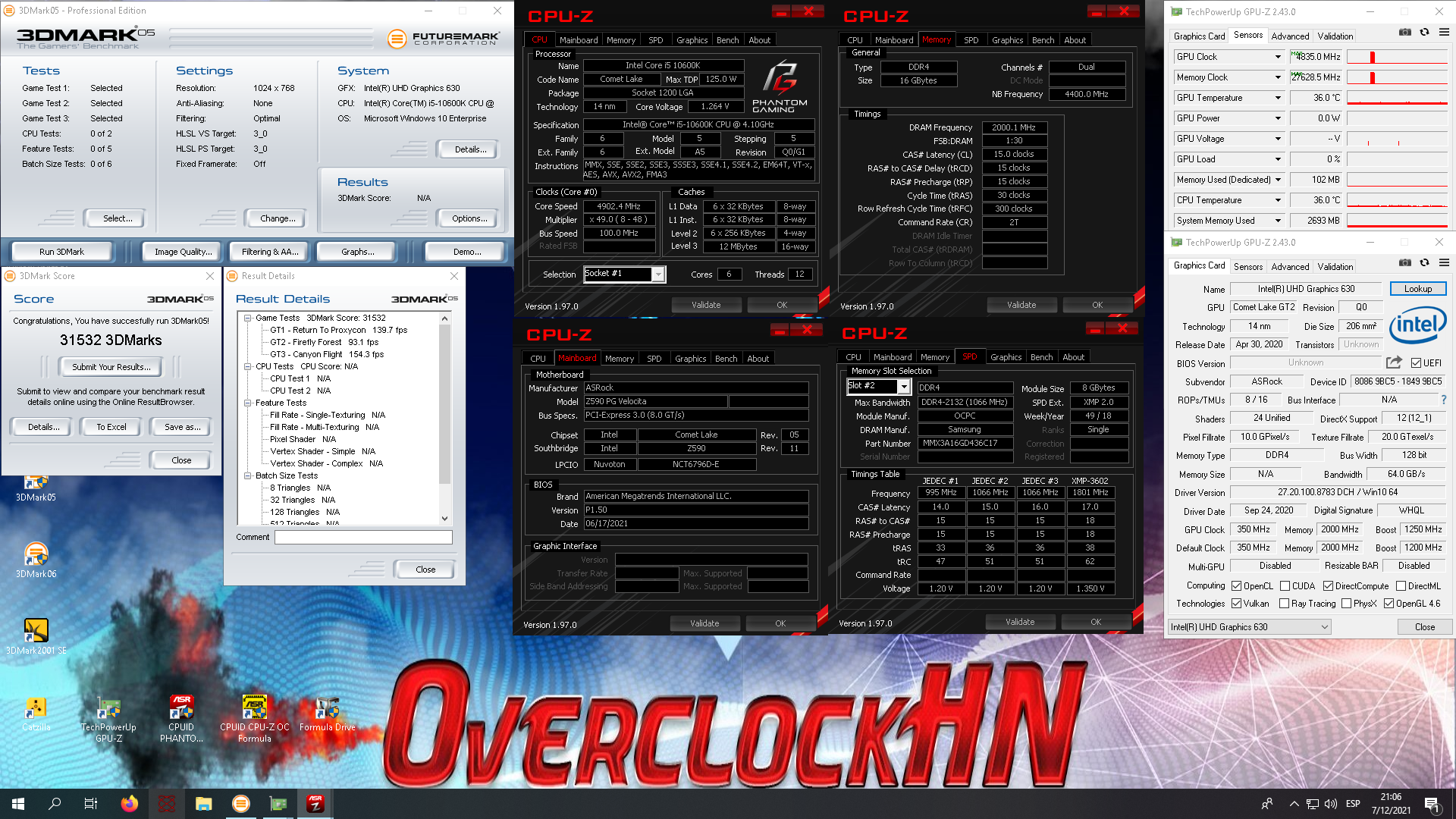Click Image Quality button in 3DMark05
The height and width of the screenshot is (819, 1456).
pyautogui.click(x=184, y=252)
